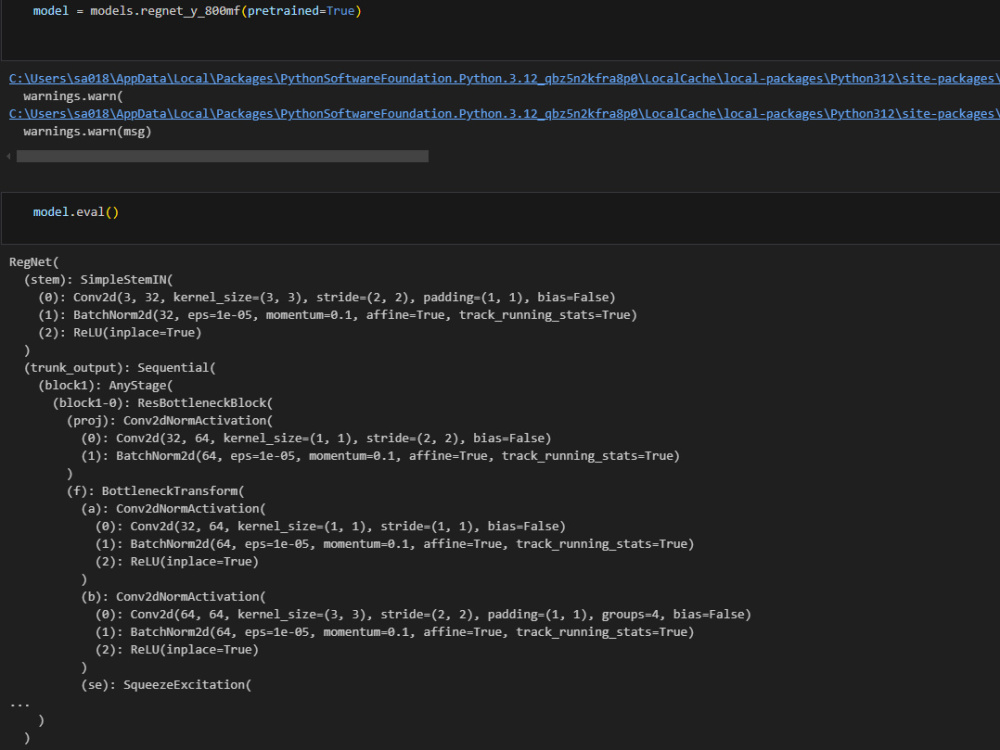Click the "(se): SqueezeExcitation(" line
The image size is (1000, 750).
(x=166, y=684)
